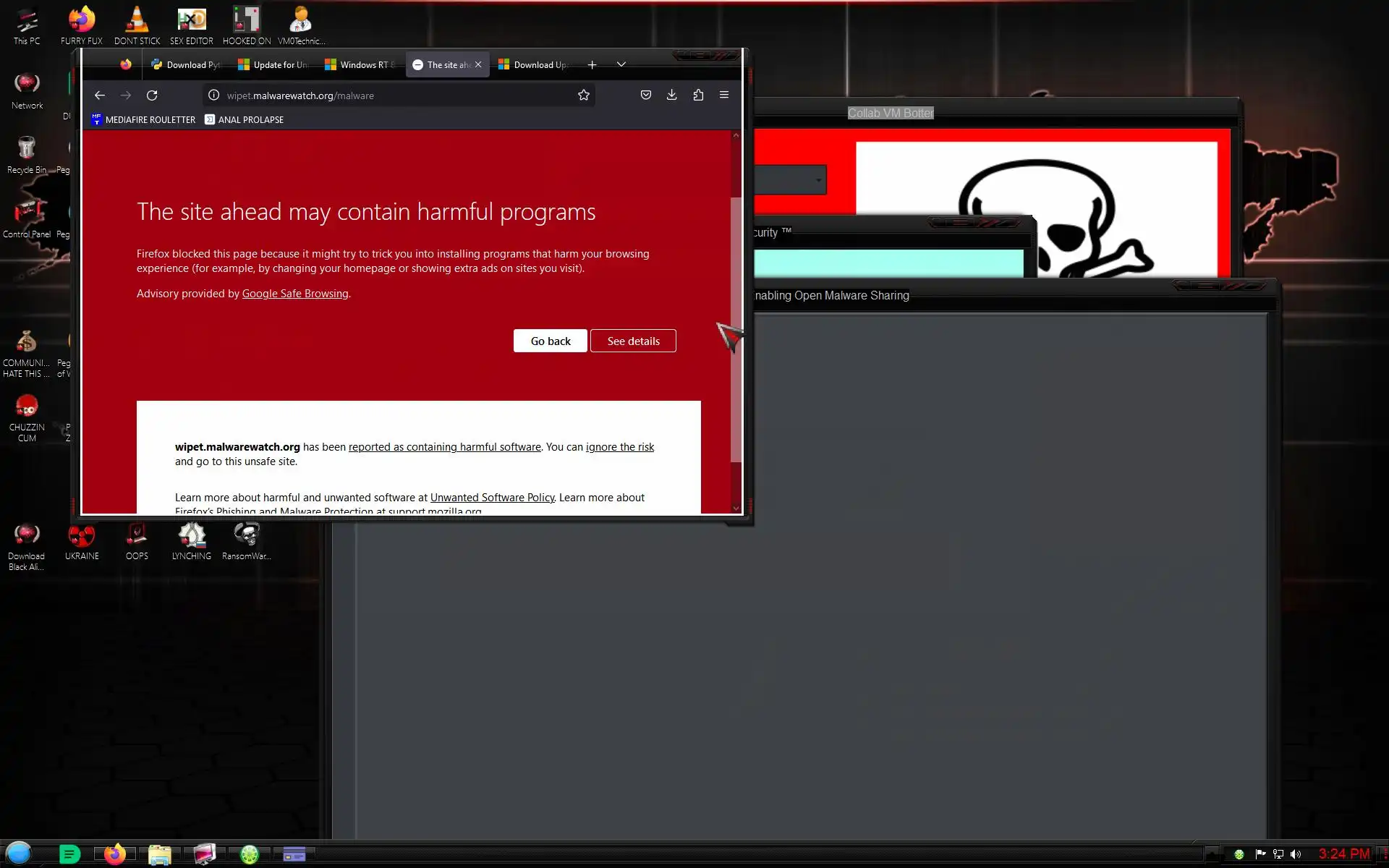The height and width of the screenshot is (868, 1389).
Task: Open the Firefox hamburger application menu
Action: (x=723, y=95)
